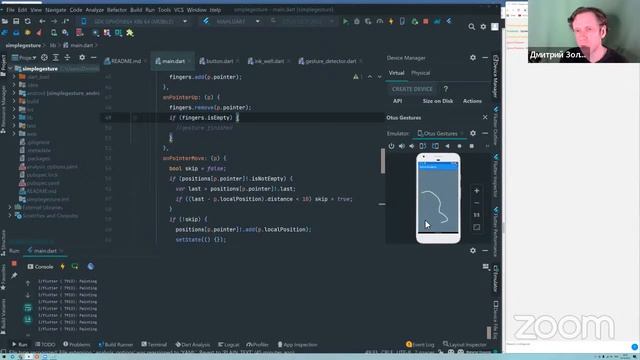Navigate back with the left arrow icon
640x360 pixels.
42,21
